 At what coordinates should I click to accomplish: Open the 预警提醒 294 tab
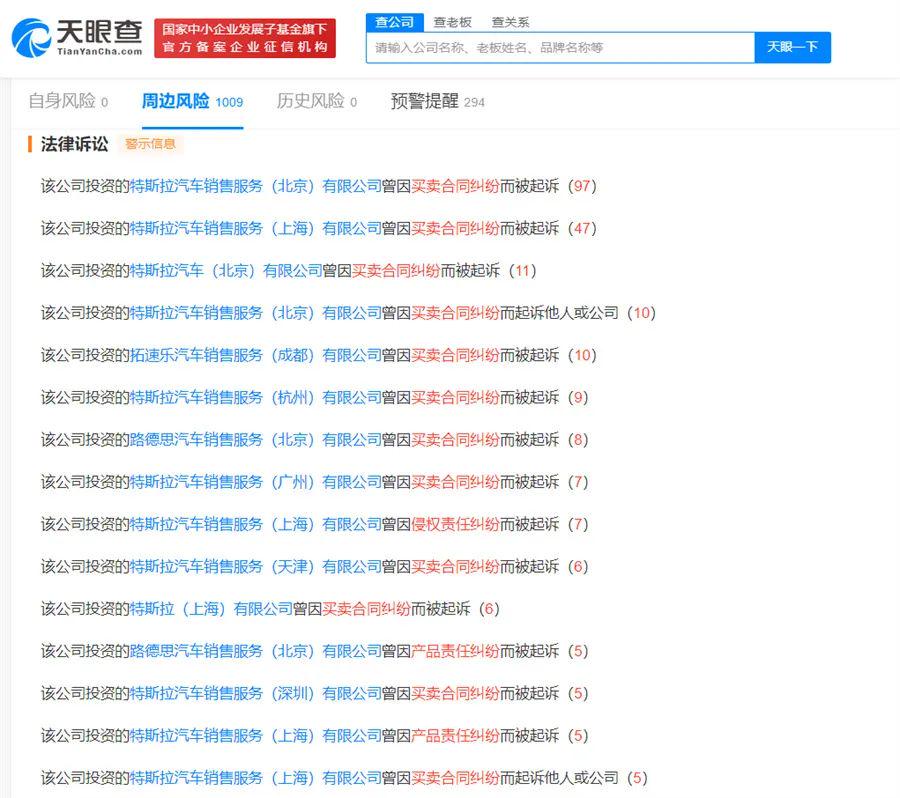click(437, 102)
